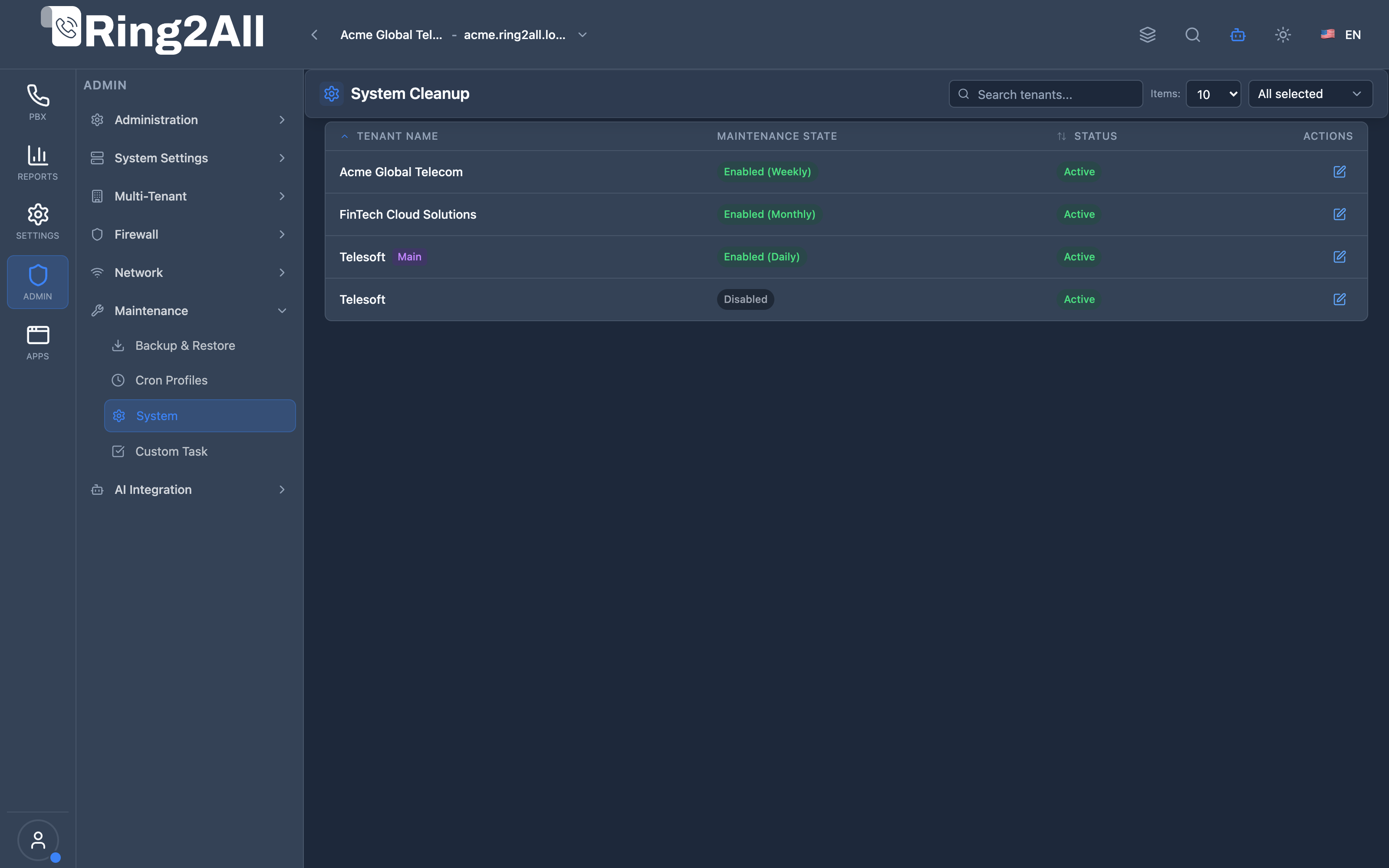Open the Reports section icon

coord(38,162)
